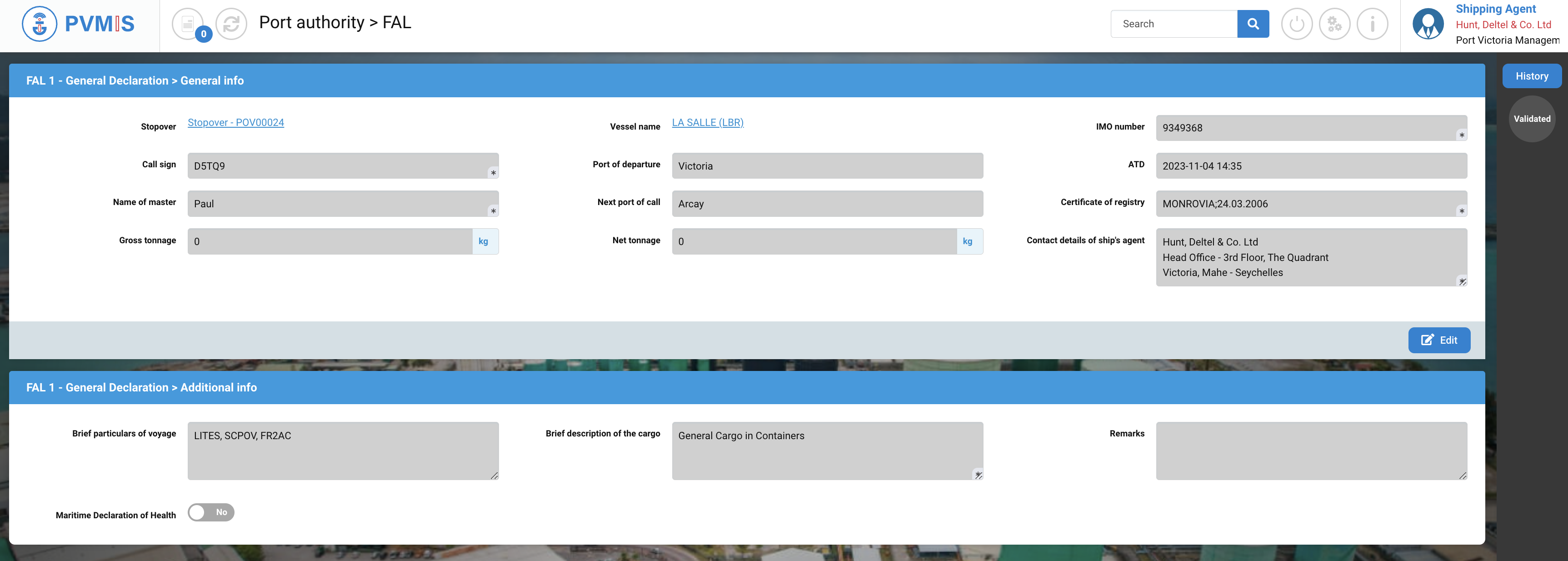Click the Validated status badge

pyautogui.click(x=1532, y=119)
